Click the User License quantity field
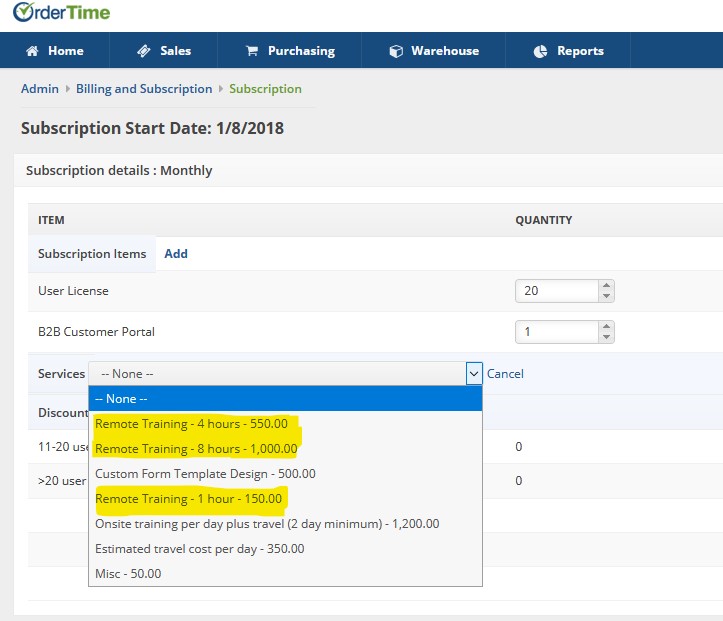Image resolution: width=723 pixels, height=621 pixels. (557, 291)
